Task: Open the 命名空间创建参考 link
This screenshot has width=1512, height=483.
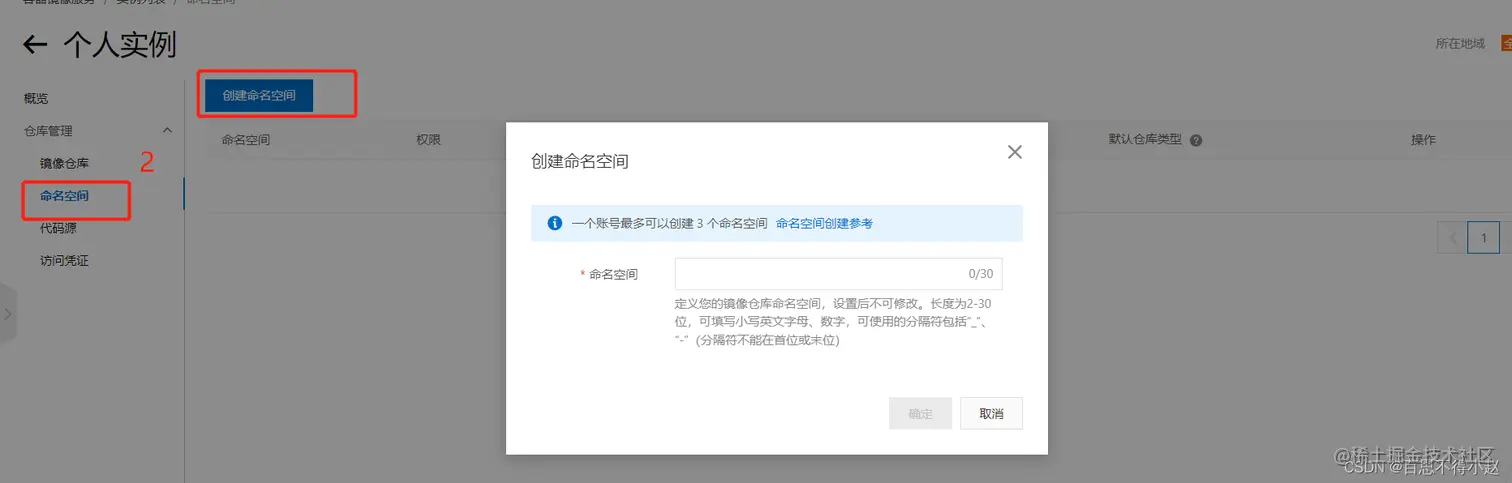Action: click(x=824, y=223)
